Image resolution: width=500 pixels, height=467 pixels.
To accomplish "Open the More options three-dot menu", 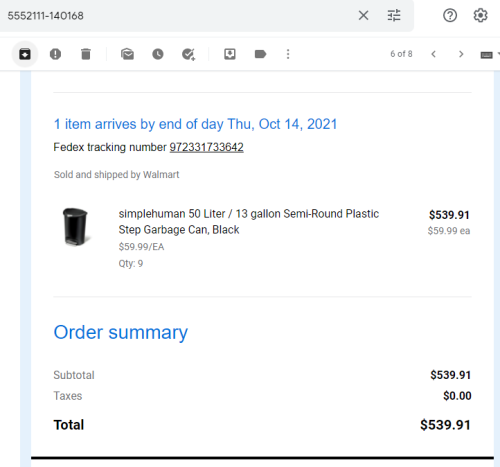I will [288, 54].
